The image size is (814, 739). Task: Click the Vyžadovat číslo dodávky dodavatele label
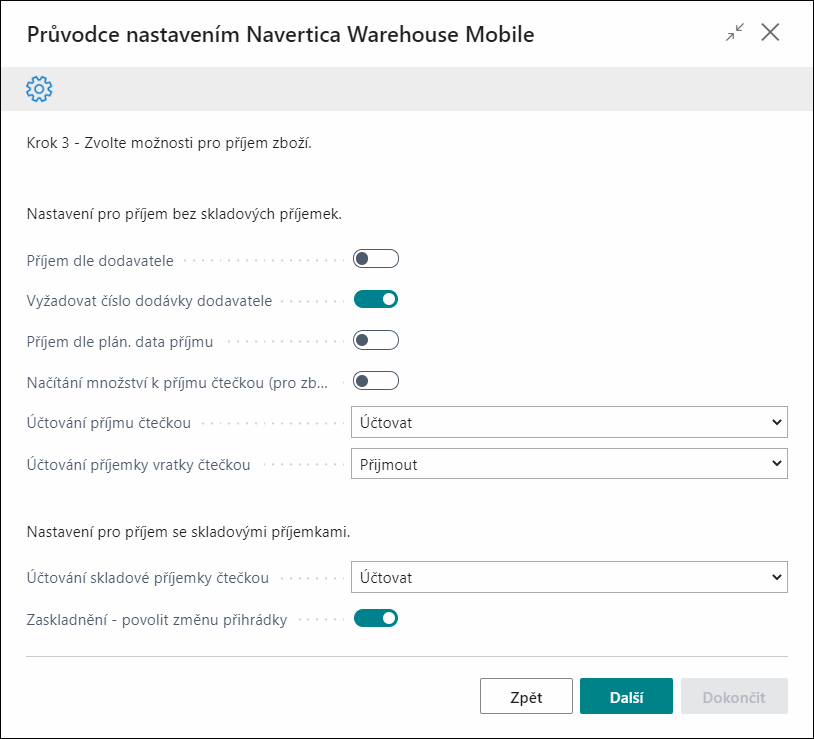tap(150, 301)
